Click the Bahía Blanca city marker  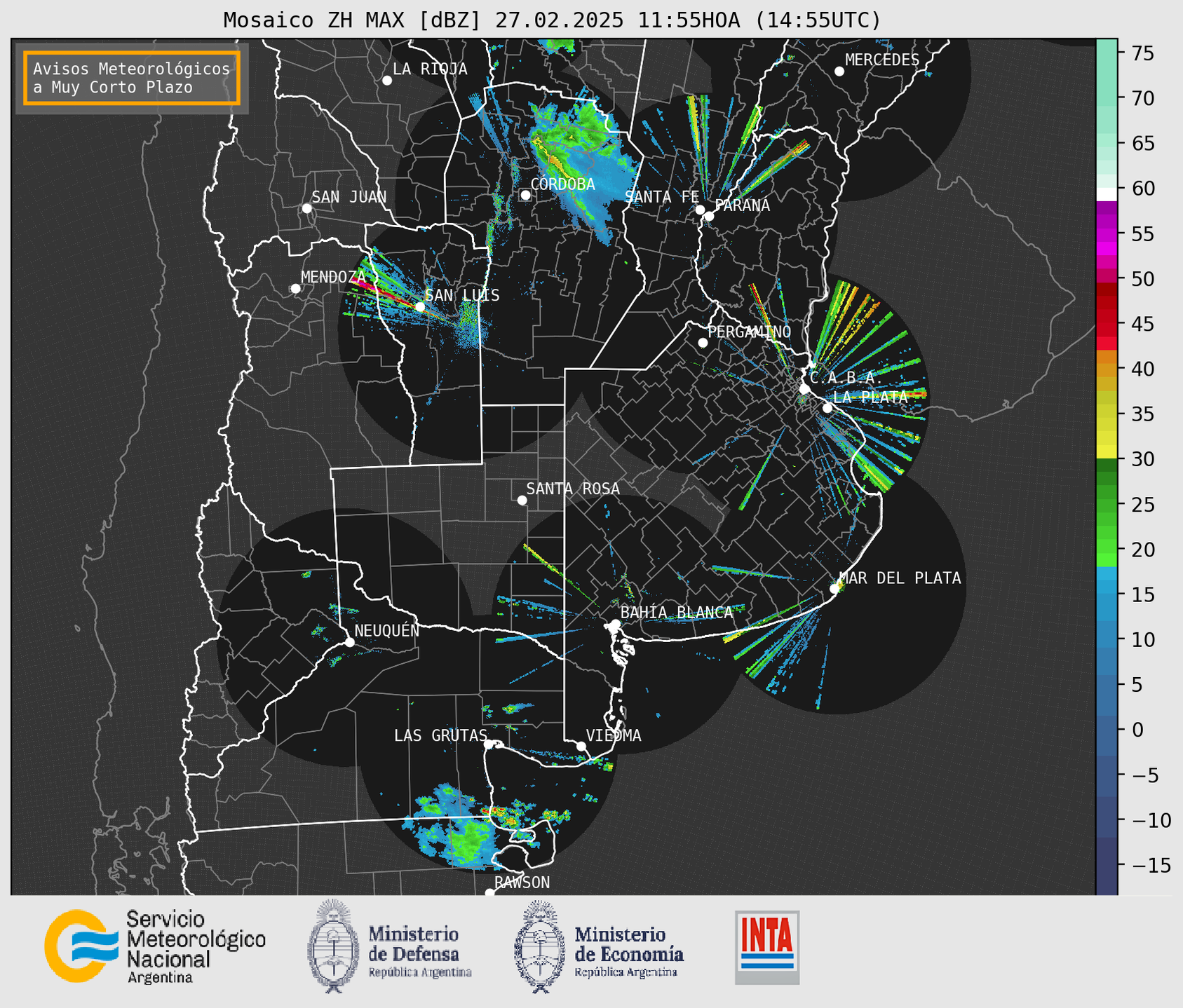click(x=615, y=623)
